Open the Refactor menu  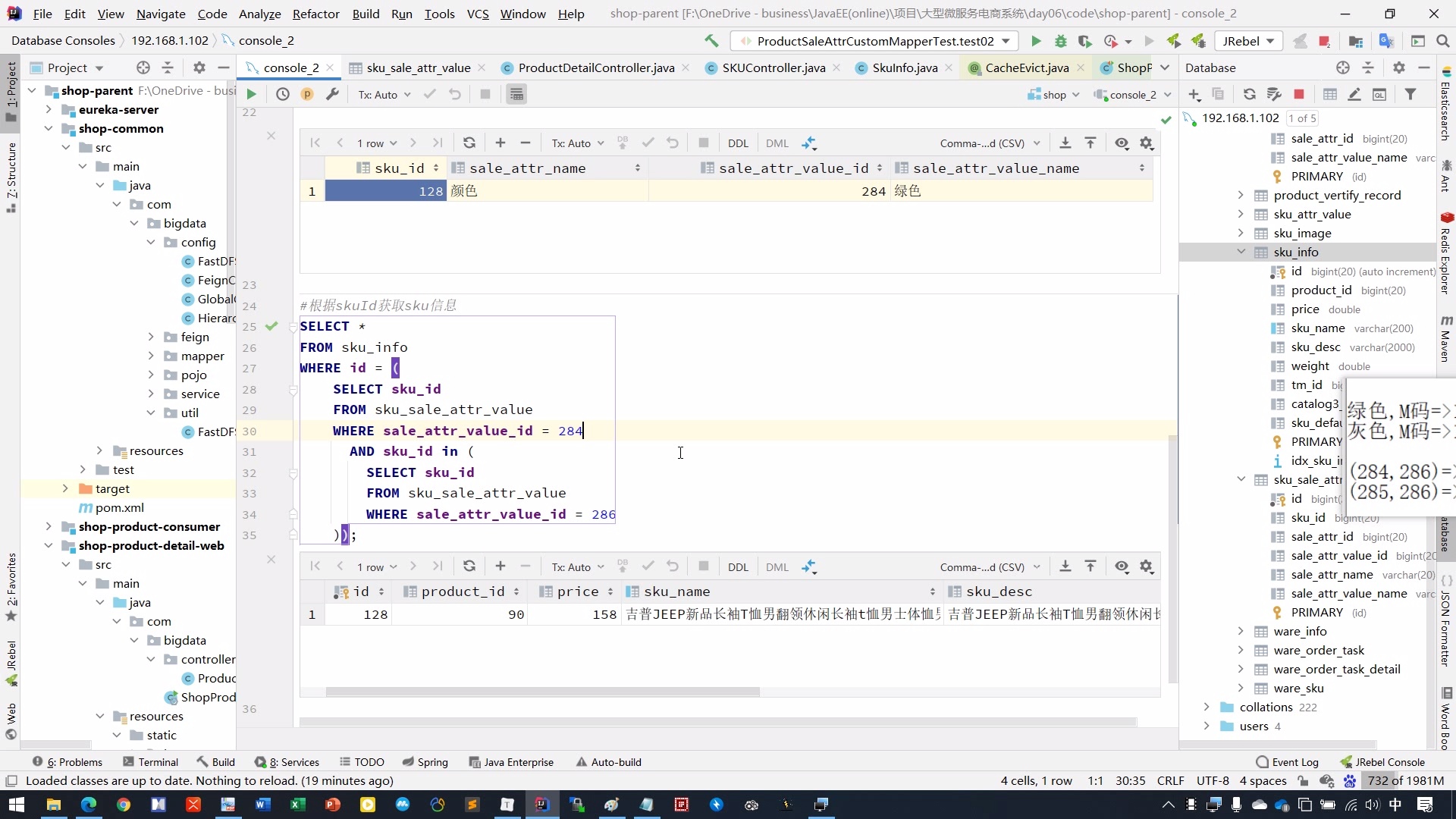tap(315, 14)
